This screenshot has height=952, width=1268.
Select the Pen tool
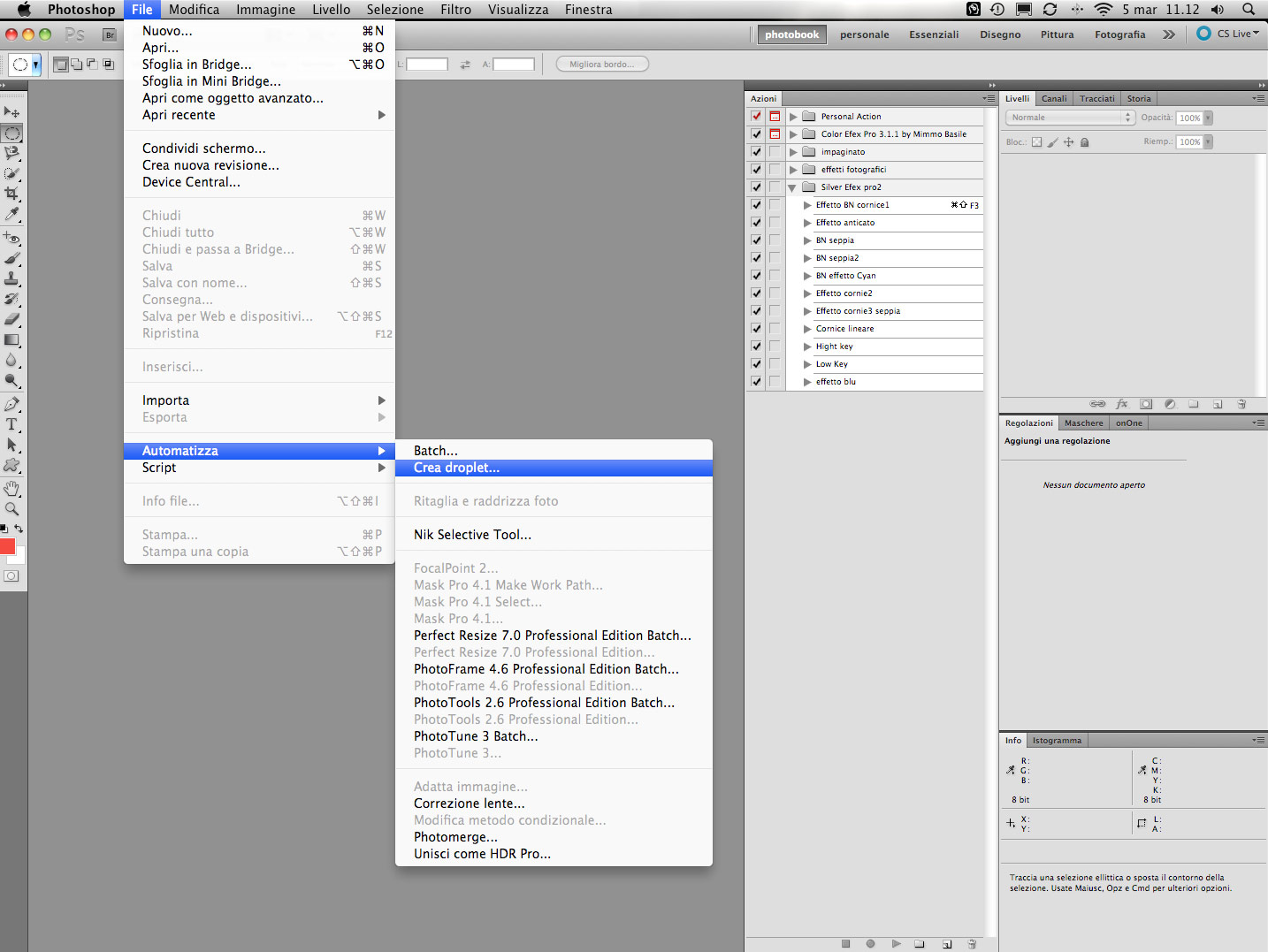pos(11,404)
